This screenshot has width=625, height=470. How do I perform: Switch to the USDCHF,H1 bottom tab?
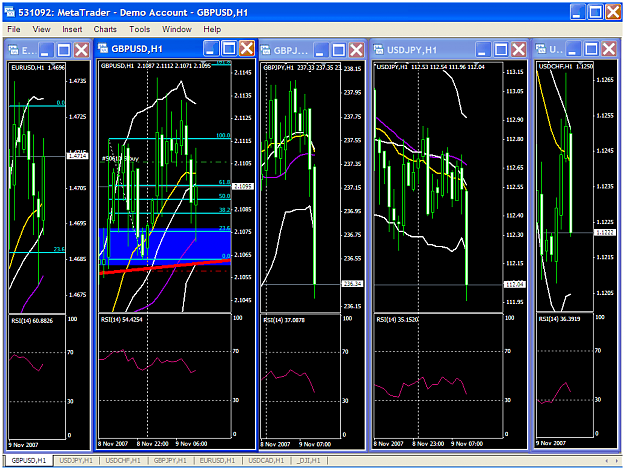(123, 460)
